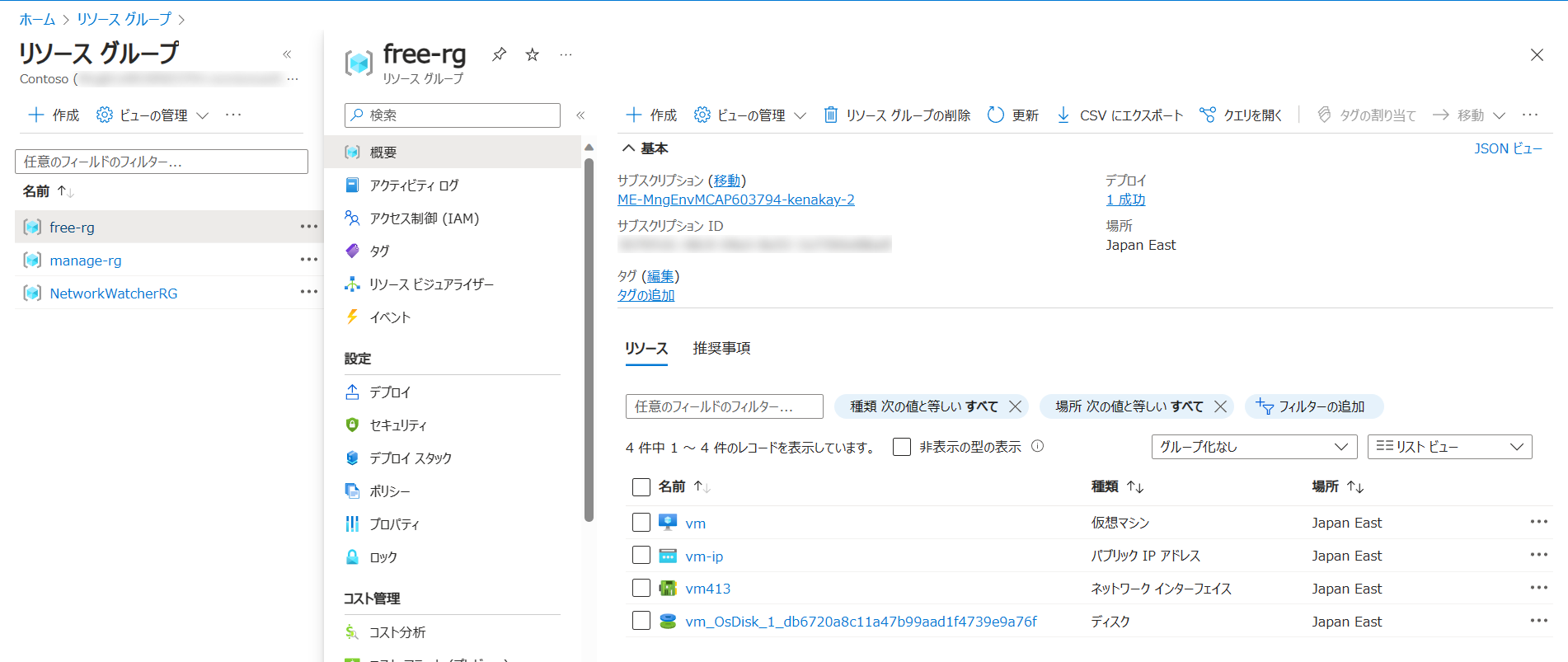Remove the 種類 filter chip
The height and width of the screenshot is (662, 1568).
(1016, 406)
